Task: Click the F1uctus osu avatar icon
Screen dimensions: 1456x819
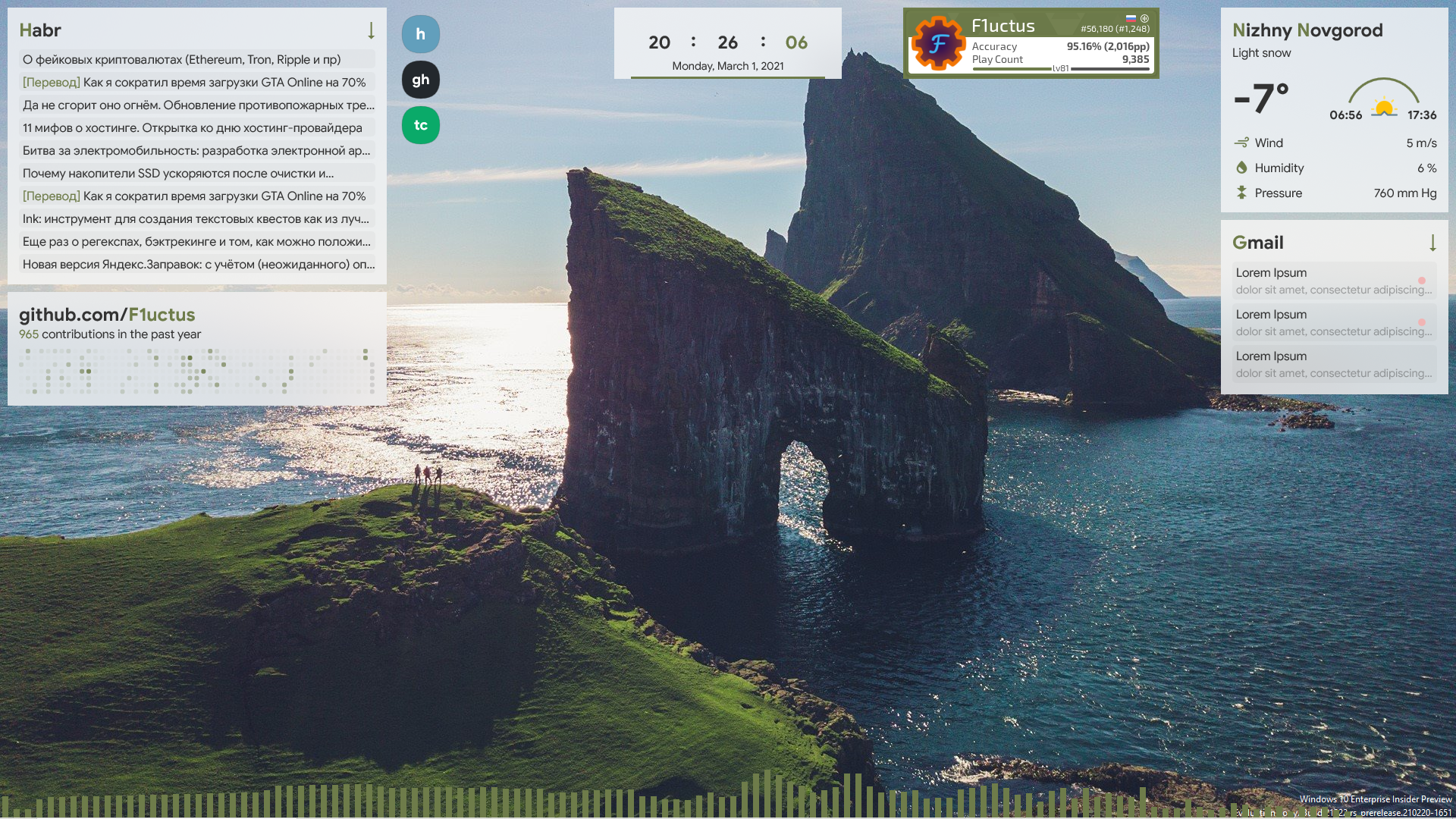Action: 939,43
